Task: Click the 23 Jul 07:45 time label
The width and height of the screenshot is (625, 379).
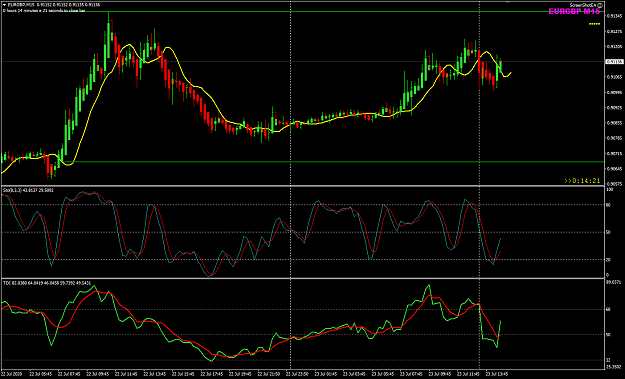Action: 411,374
